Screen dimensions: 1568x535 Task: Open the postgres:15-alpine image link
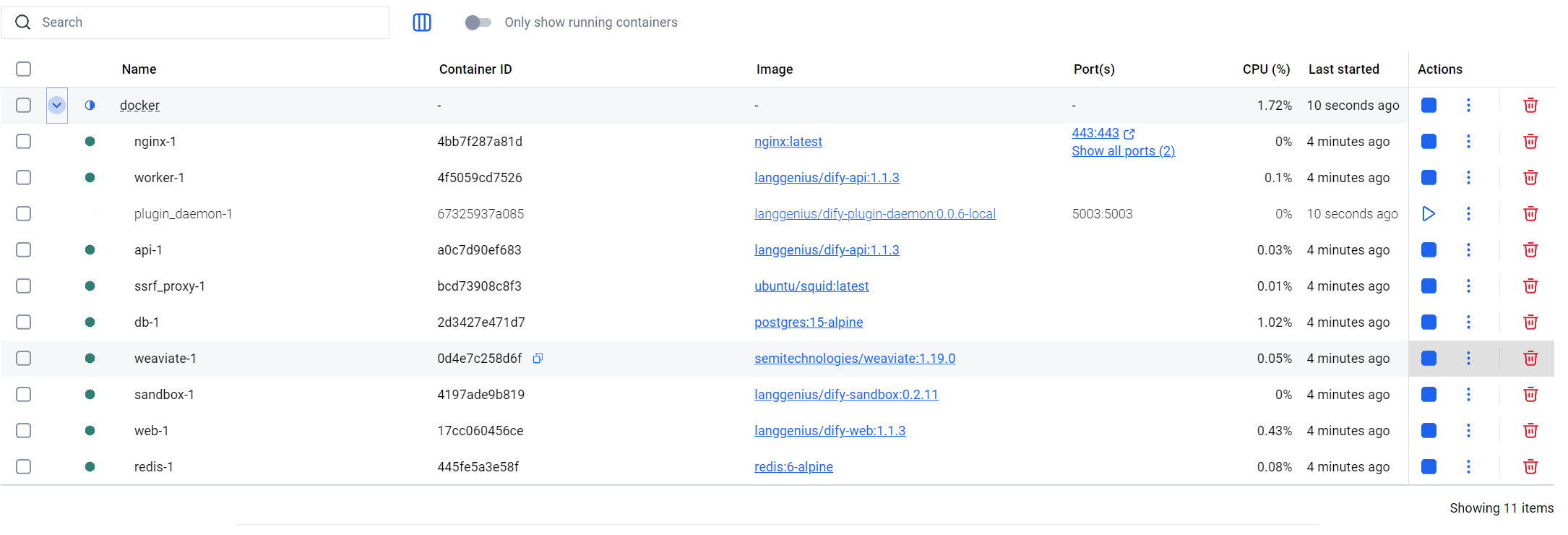(809, 322)
